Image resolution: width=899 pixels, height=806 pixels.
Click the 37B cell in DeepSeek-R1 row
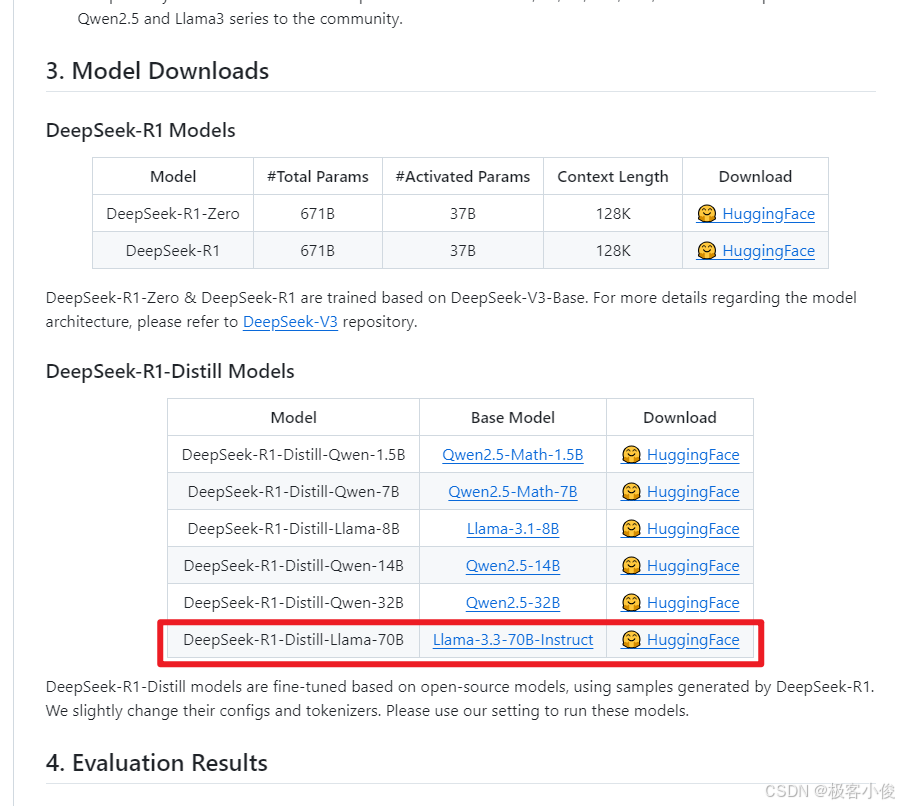pyautogui.click(x=463, y=251)
